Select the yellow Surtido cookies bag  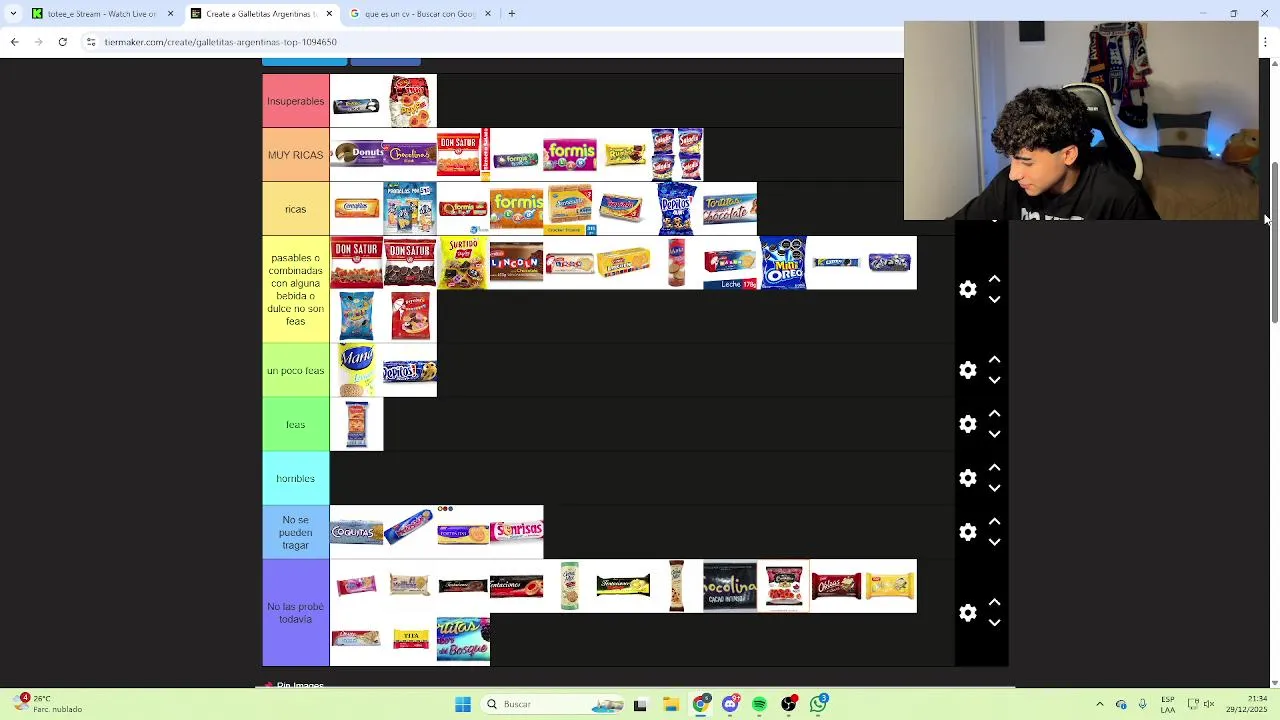pyautogui.click(x=463, y=263)
